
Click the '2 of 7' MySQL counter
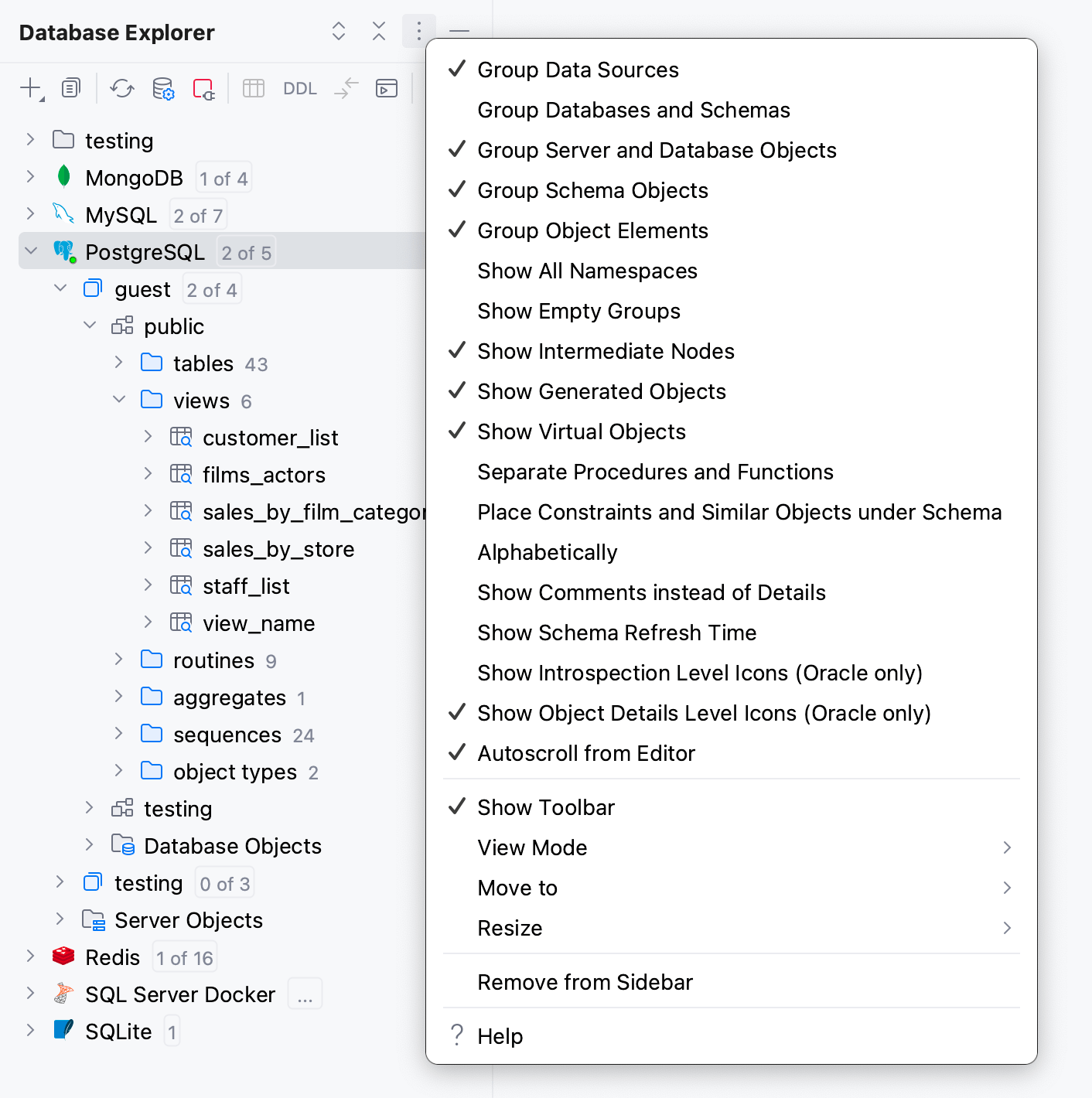198,216
